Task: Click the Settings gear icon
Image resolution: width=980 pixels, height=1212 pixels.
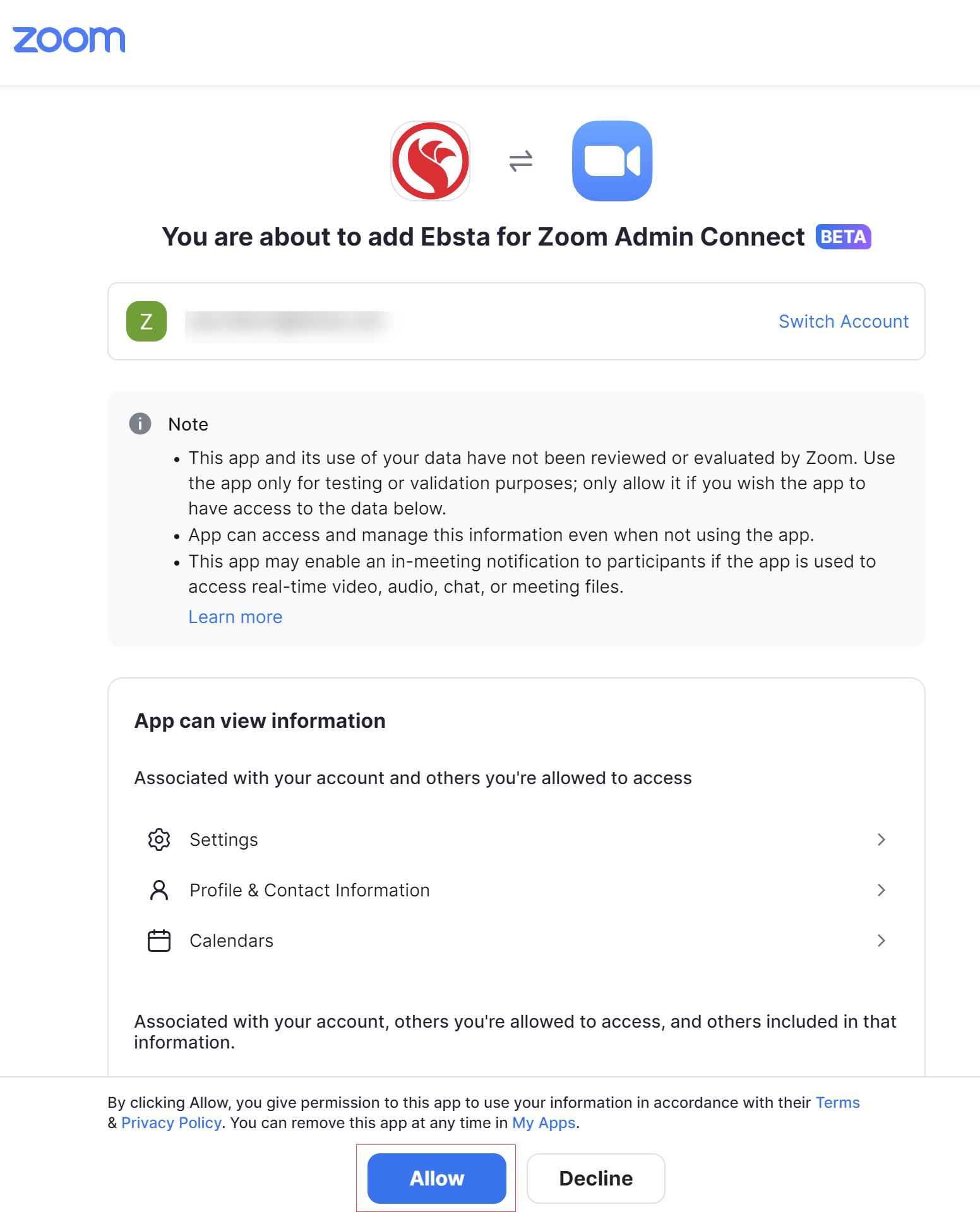Action: pos(159,840)
